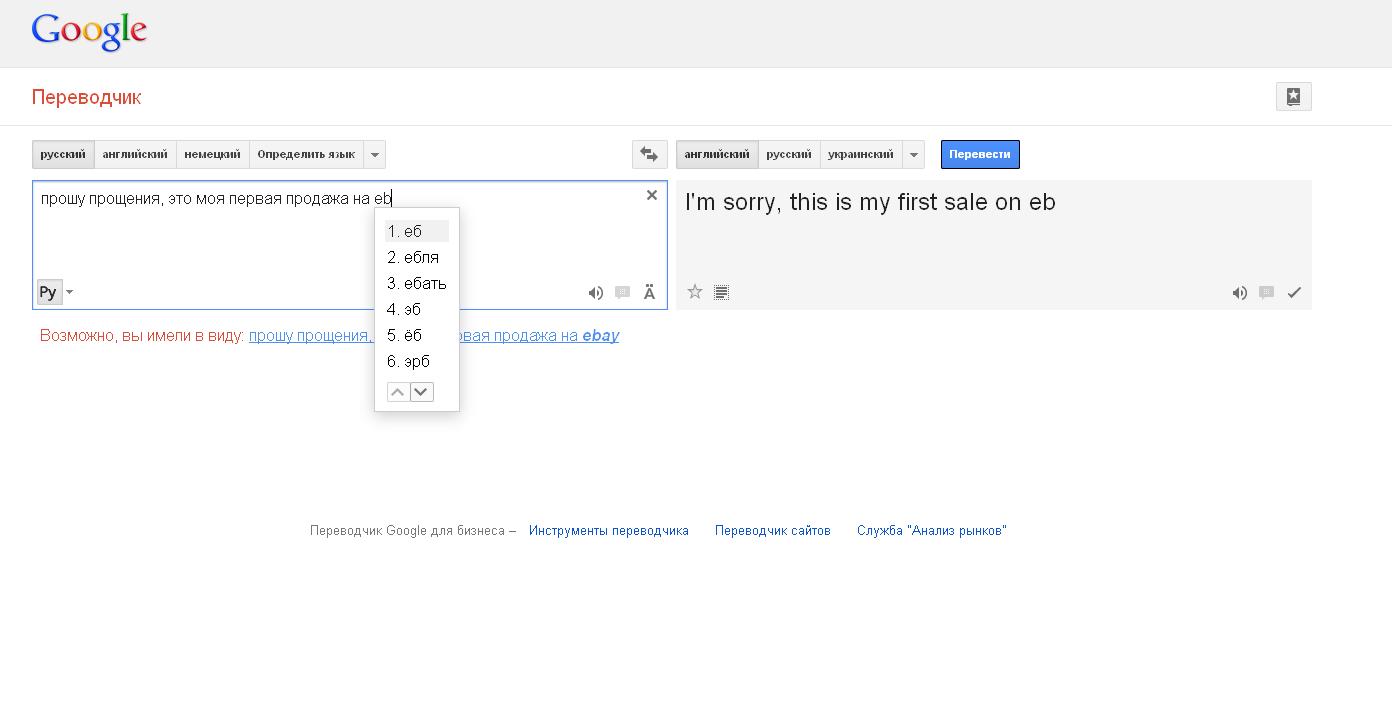Go to previous suggestions page arrow

[x=397, y=392]
